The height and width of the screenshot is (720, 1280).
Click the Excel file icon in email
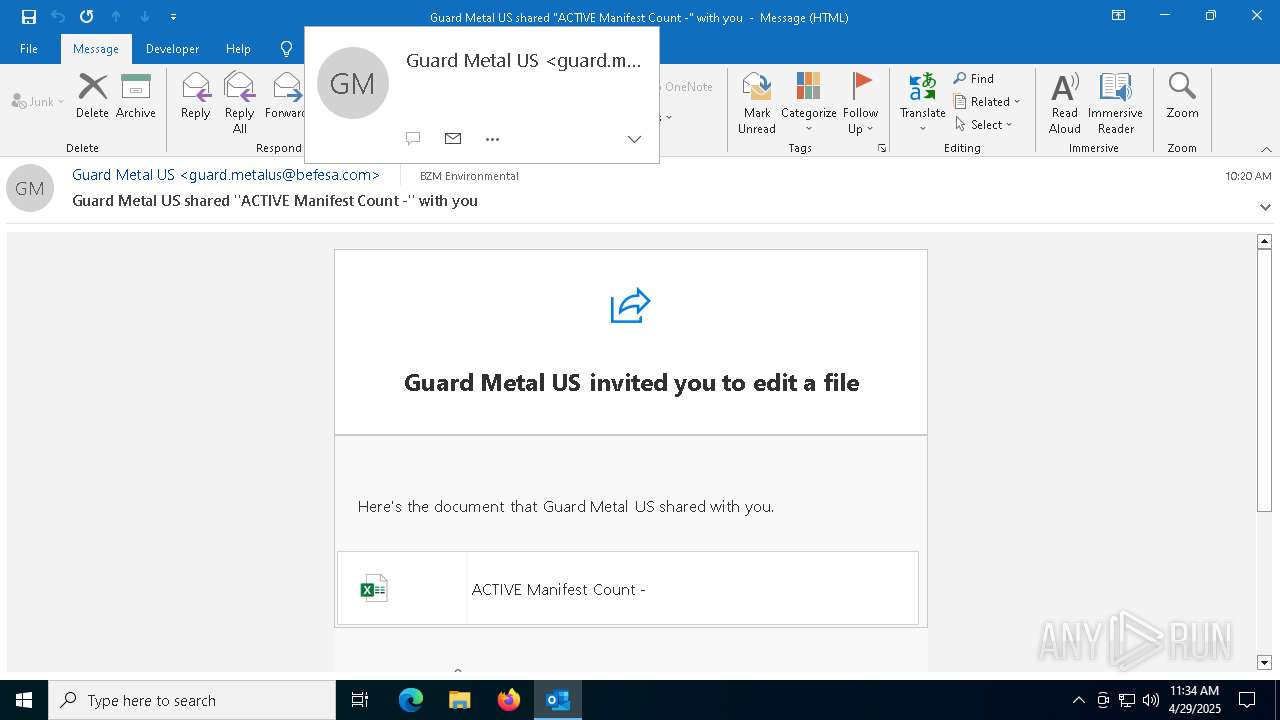point(374,588)
